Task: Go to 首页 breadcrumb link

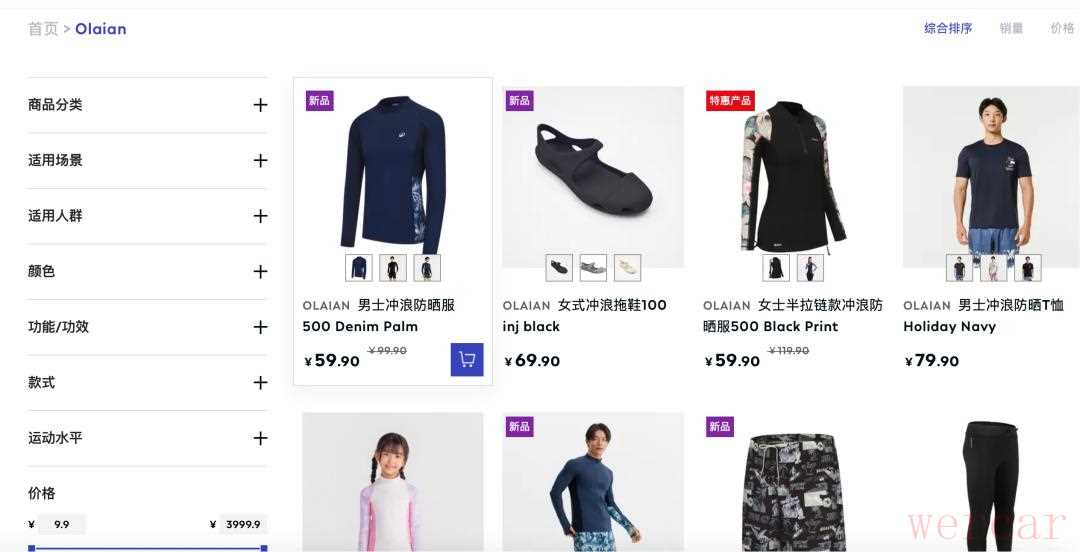Action: (43, 29)
